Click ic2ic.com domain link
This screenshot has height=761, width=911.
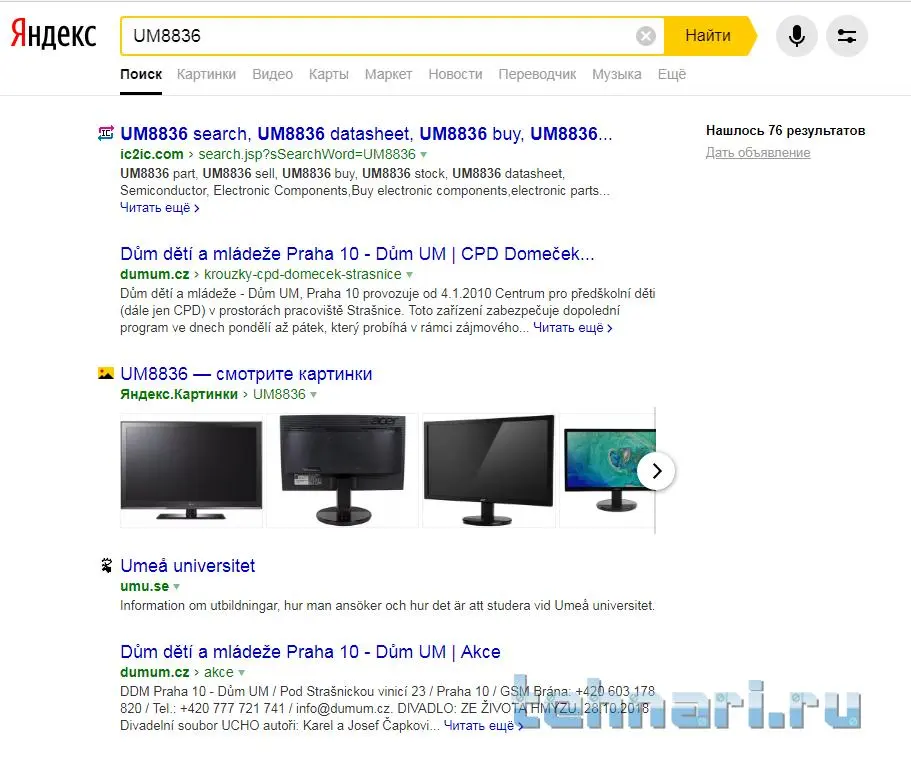pyautogui.click(x=152, y=154)
